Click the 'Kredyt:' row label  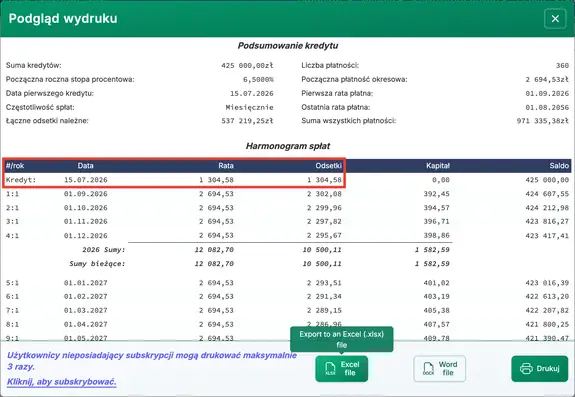[21, 180]
